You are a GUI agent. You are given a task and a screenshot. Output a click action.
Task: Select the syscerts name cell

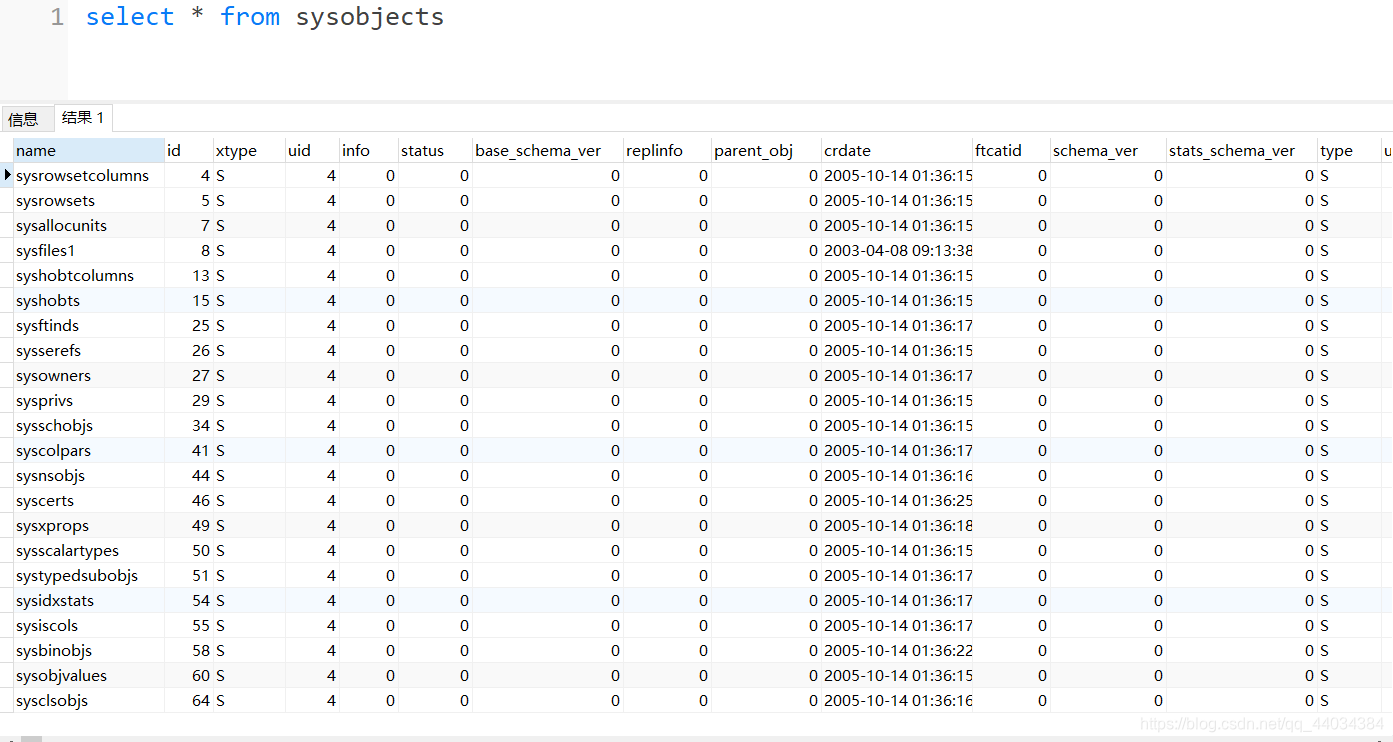(89, 500)
